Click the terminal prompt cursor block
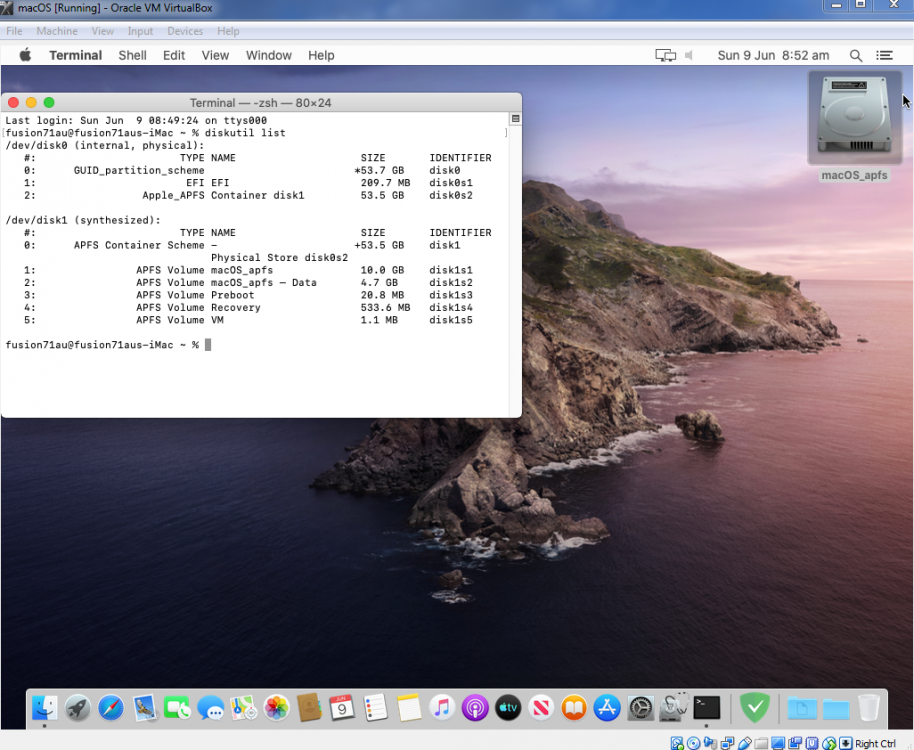 208,344
